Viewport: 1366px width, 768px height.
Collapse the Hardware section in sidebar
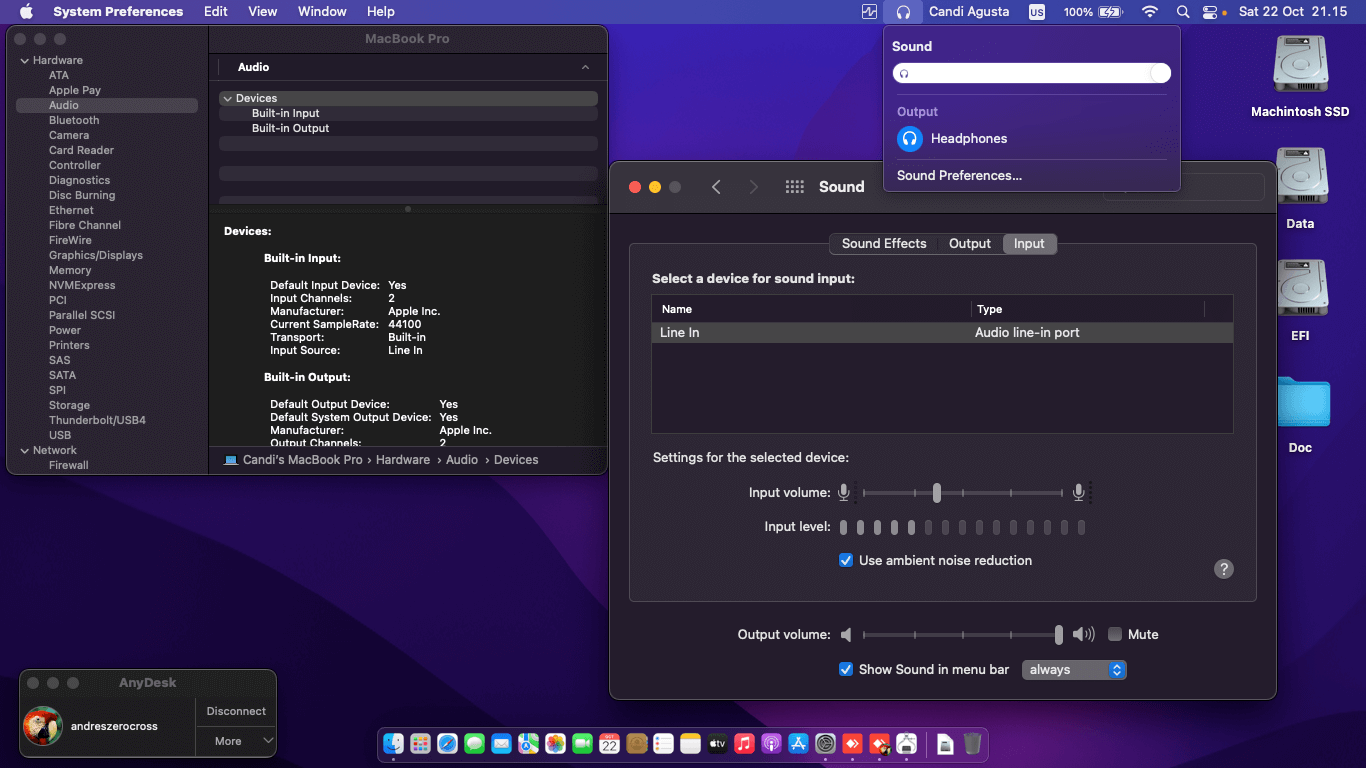24,61
